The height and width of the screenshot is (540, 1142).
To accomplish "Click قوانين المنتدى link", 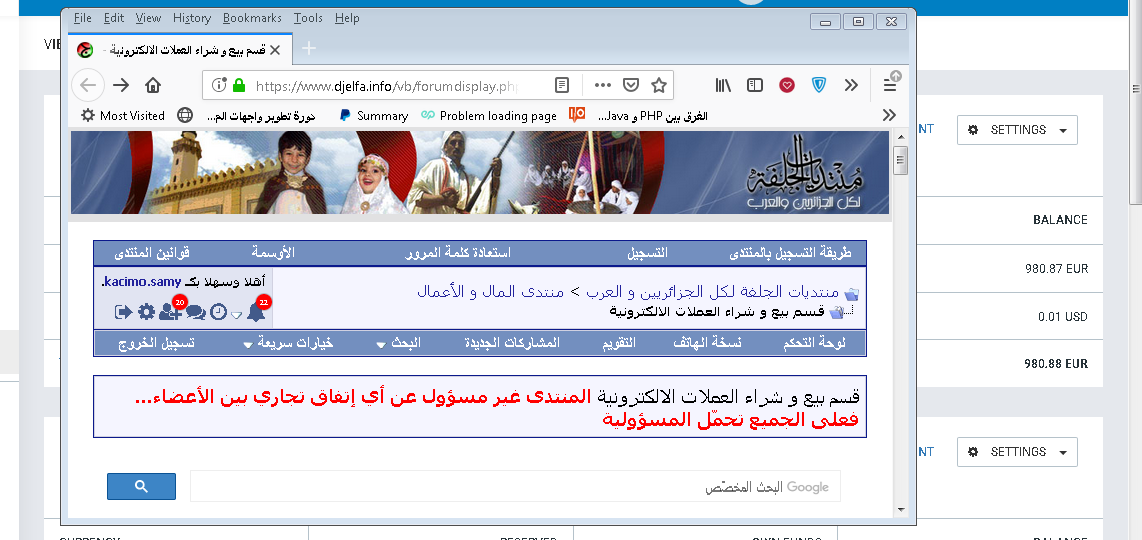I will pyautogui.click(x=152, y=253).
